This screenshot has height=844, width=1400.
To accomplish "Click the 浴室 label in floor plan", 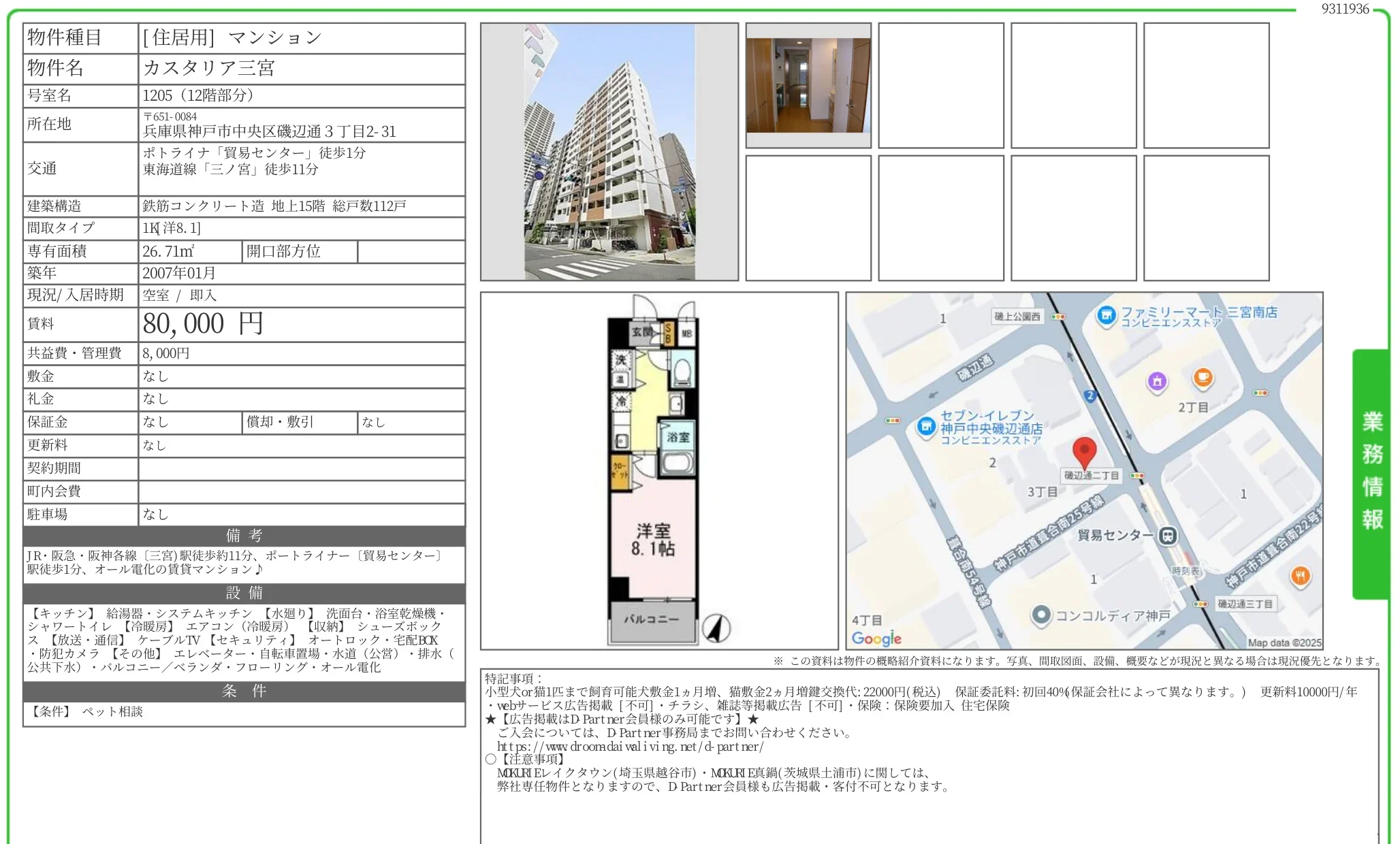I will coord(678,437).
